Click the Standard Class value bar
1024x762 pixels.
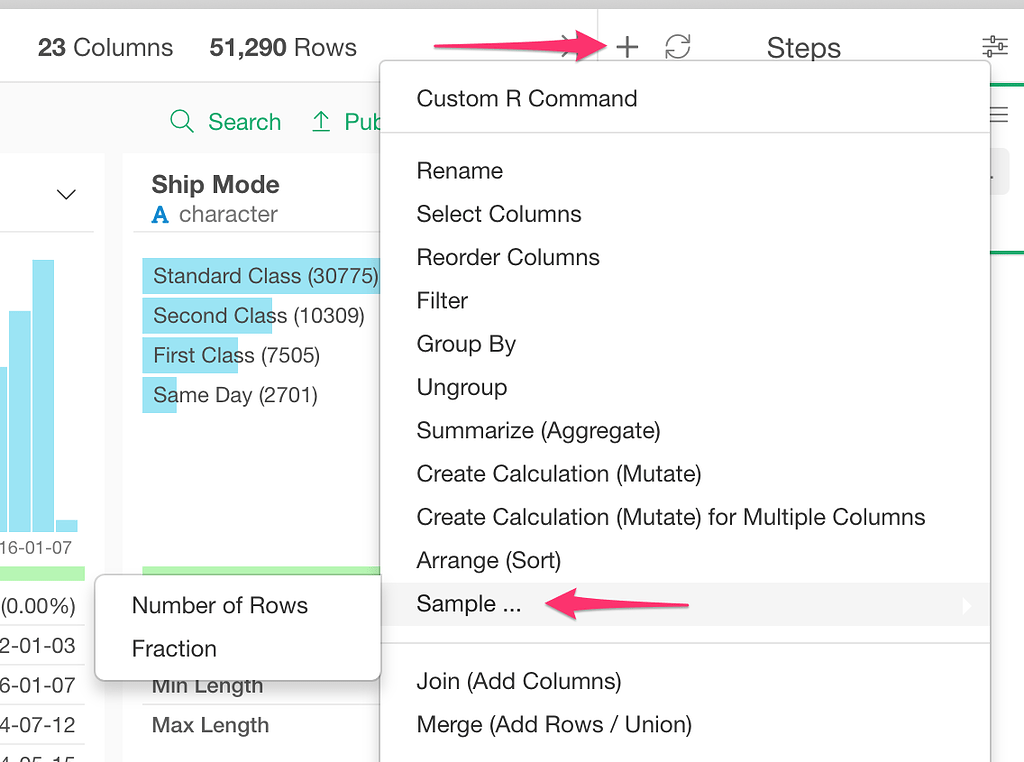click(x=262, y=276)
